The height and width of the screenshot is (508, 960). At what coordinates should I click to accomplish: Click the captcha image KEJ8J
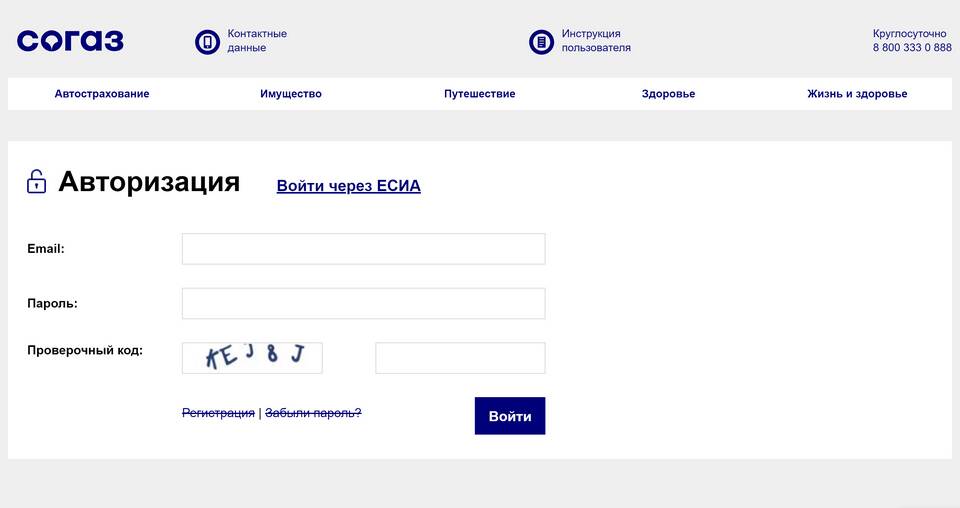[252, 358]
